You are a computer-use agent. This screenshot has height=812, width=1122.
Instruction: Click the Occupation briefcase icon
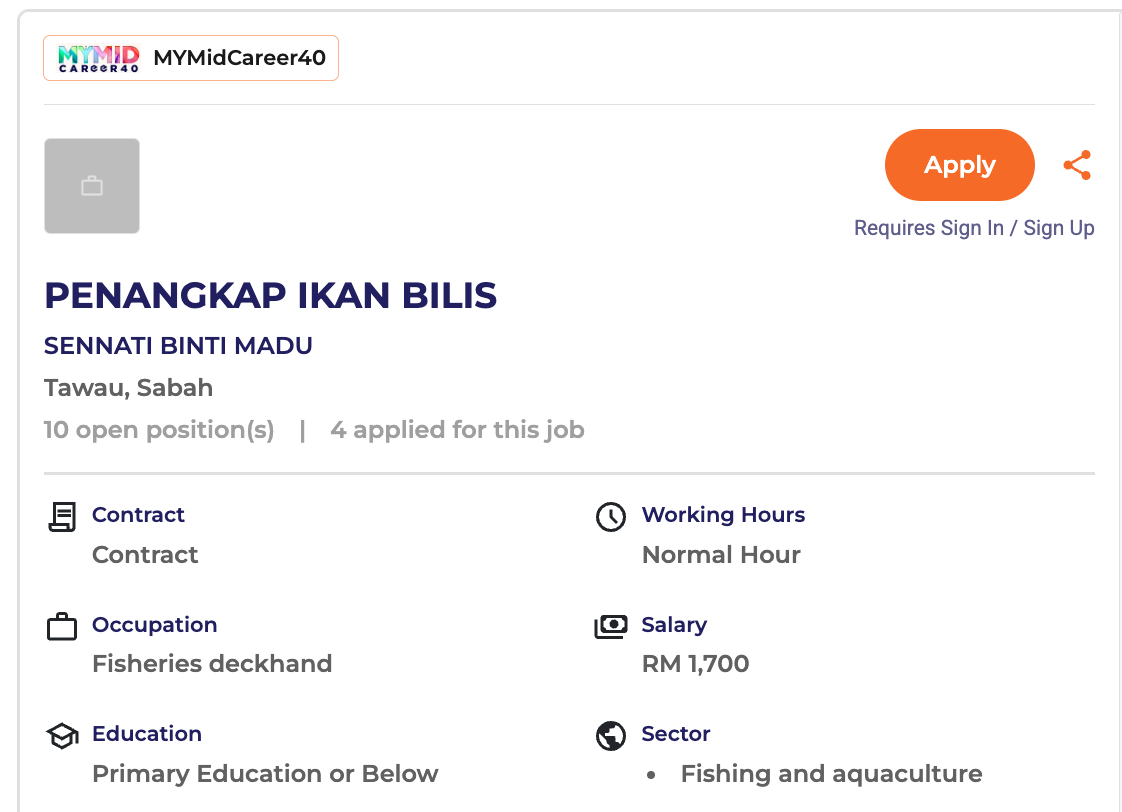(62, 627)
